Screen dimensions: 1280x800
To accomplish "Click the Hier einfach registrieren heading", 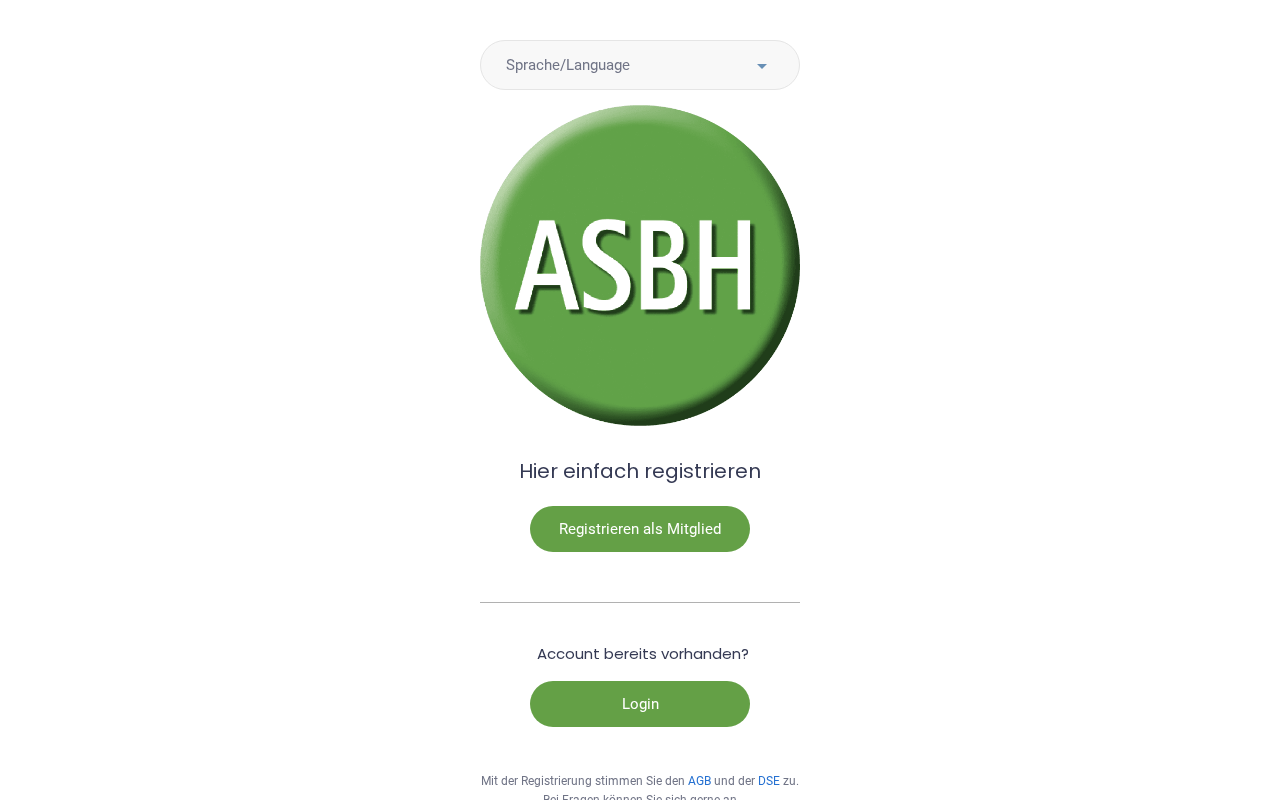I will (x=640, y=471).
